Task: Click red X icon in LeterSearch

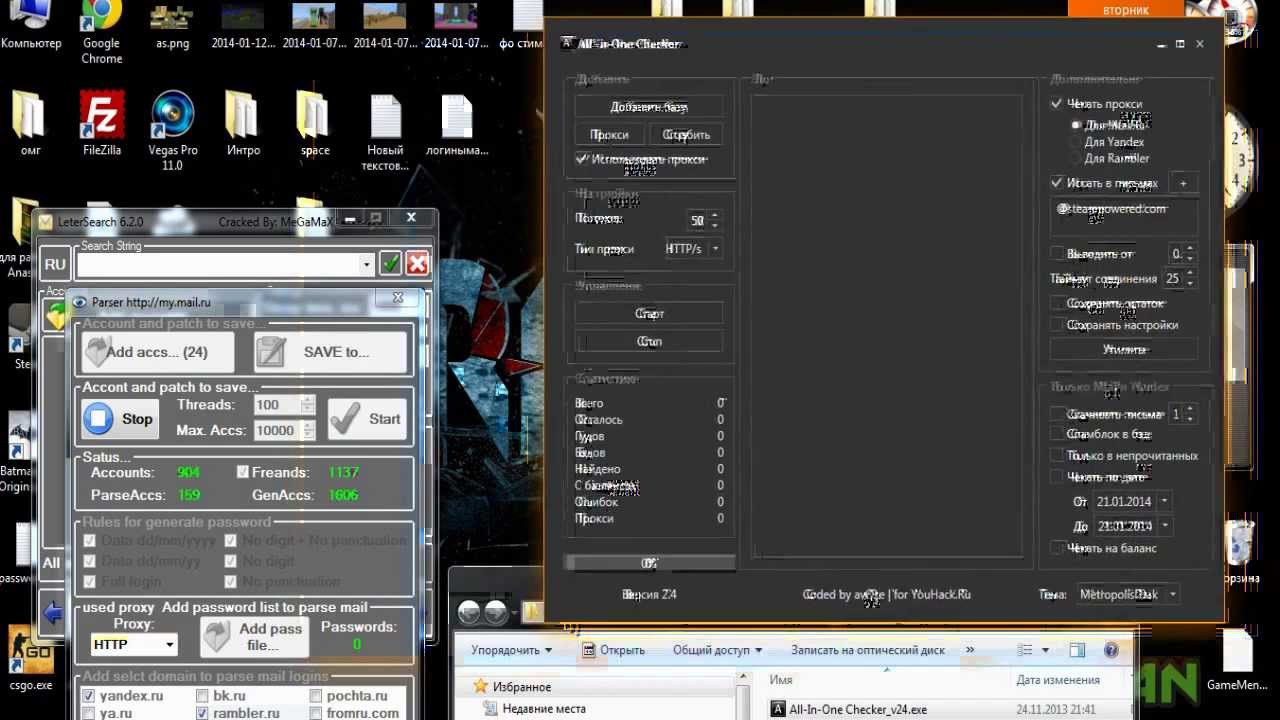Action: [418, 264]
